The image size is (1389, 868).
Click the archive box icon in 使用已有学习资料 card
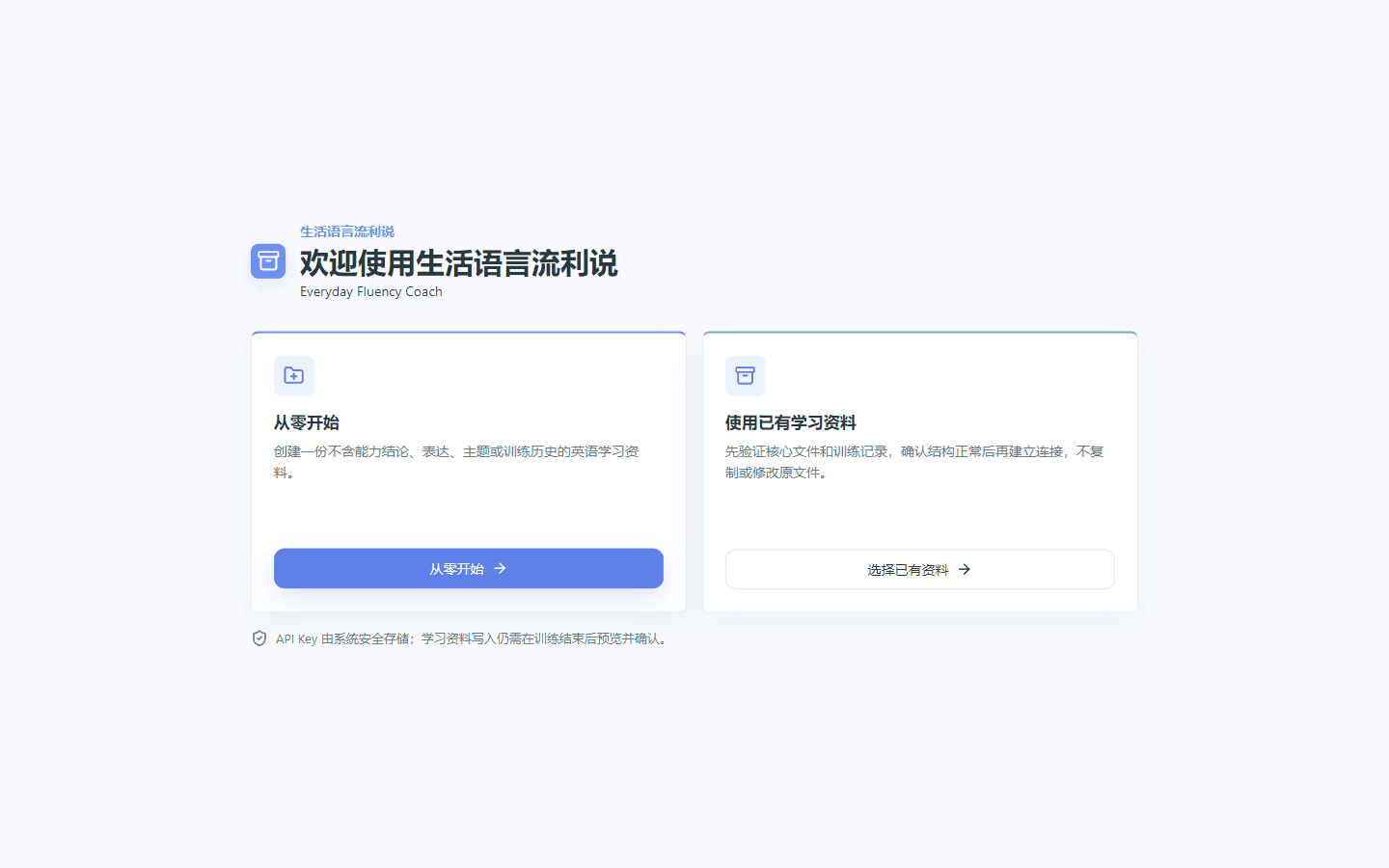(x=746, y=376)
